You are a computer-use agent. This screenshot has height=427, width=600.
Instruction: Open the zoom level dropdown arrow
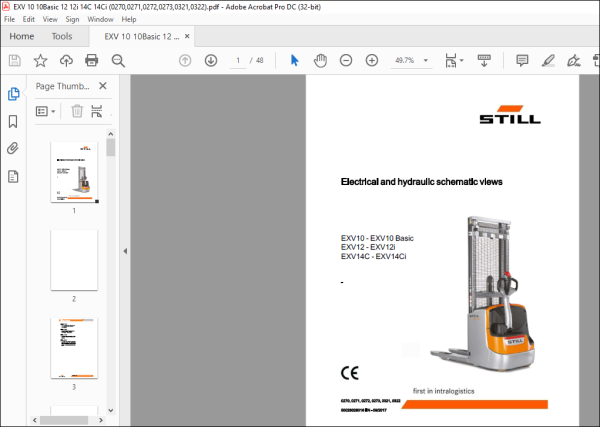point(426,60)
